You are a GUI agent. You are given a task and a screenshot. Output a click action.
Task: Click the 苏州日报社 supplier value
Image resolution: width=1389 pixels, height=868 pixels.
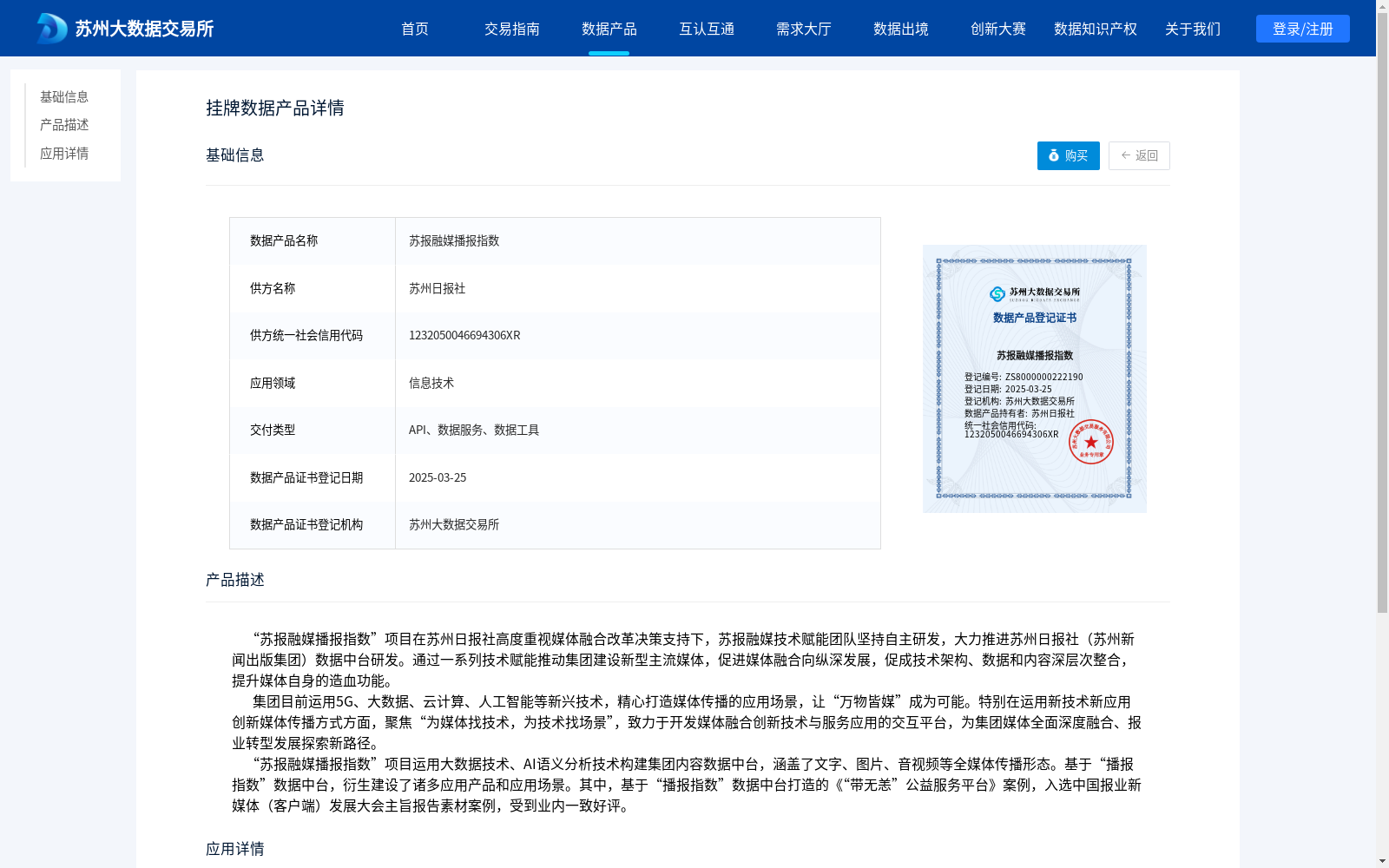(438, 288)
